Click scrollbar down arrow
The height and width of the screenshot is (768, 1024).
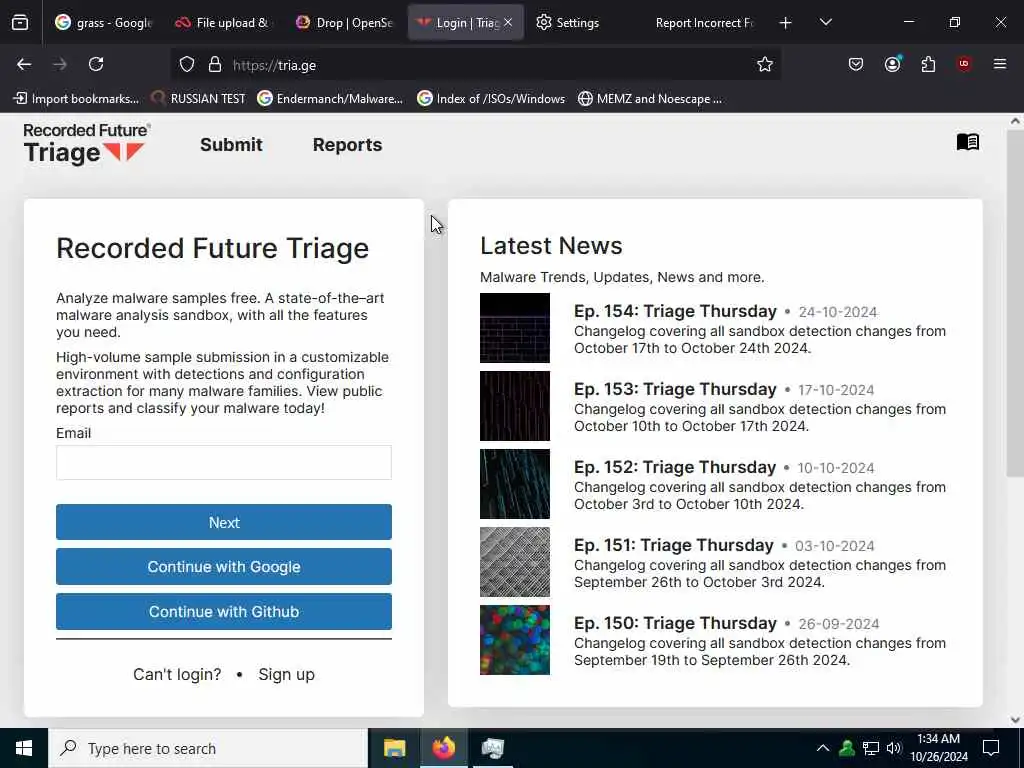pyautogui.click(x=1015, y=720)
